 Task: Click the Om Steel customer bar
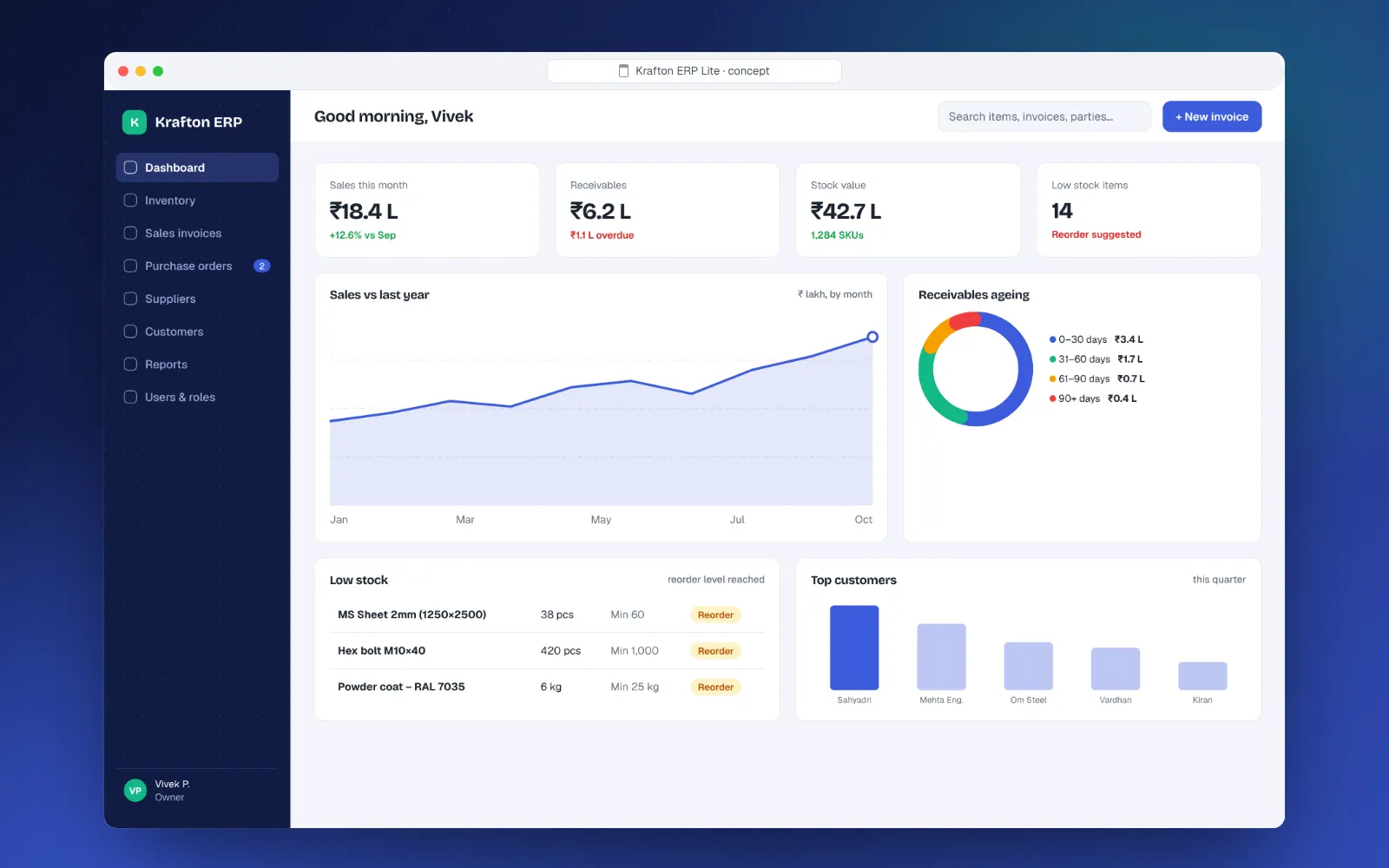1029,666
